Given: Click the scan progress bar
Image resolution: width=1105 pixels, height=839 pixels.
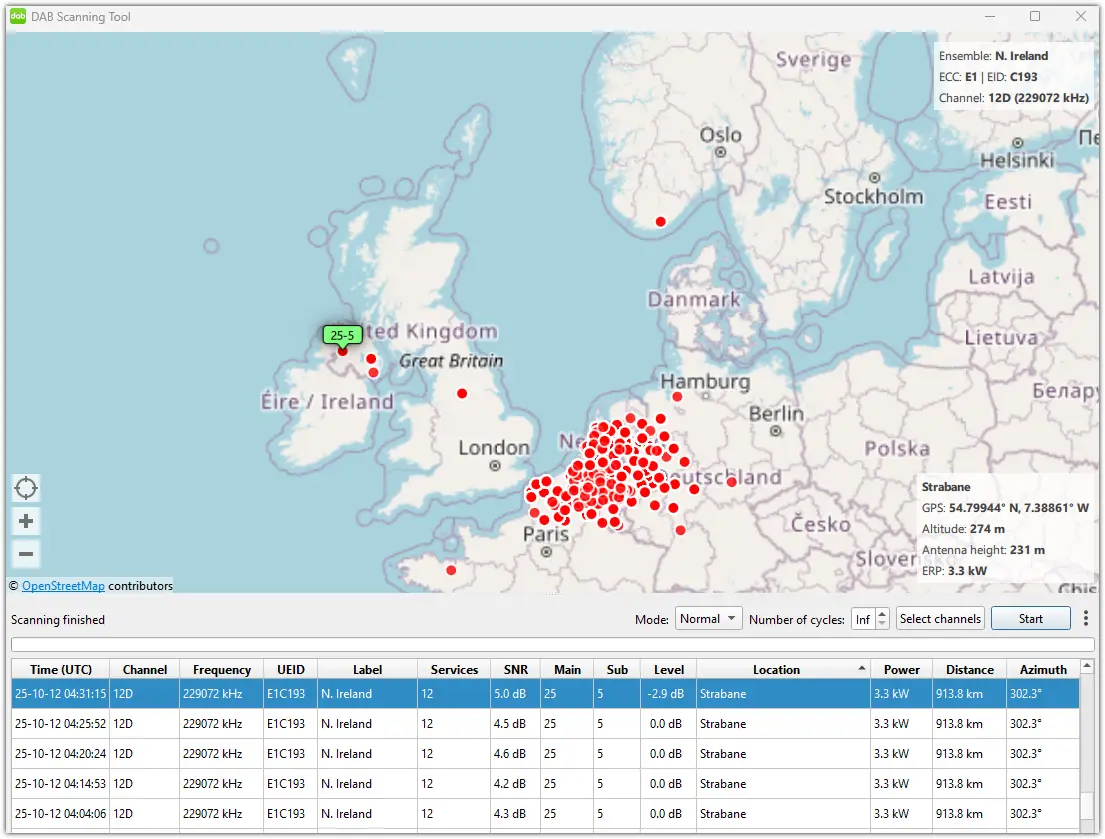Looking at the screenshot, I should point(552,645).
